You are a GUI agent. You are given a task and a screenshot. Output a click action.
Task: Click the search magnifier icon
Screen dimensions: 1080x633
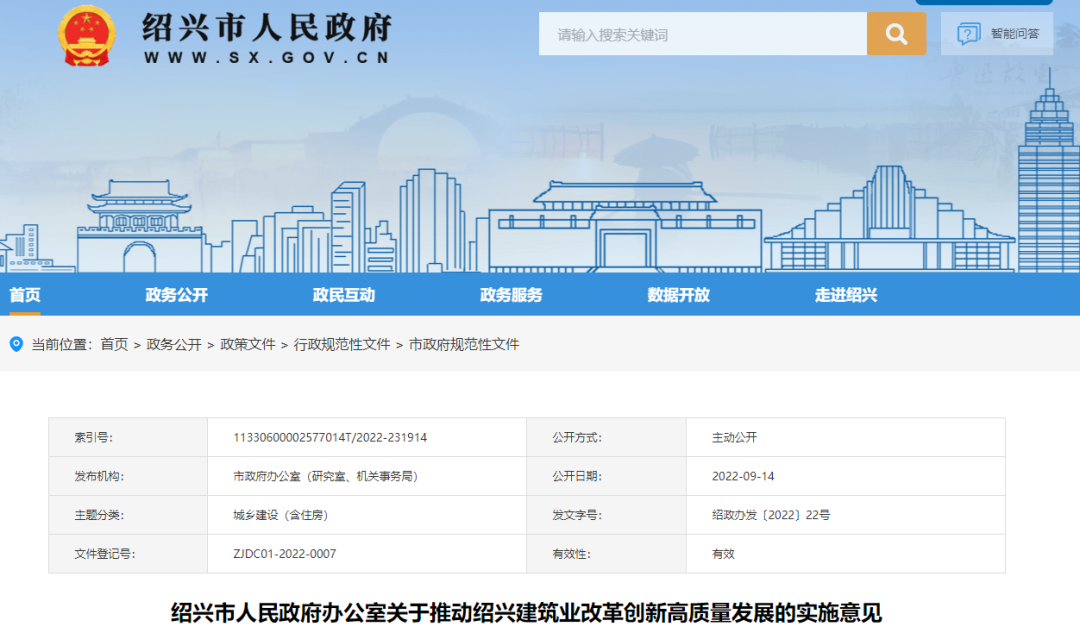pos(896,33)
